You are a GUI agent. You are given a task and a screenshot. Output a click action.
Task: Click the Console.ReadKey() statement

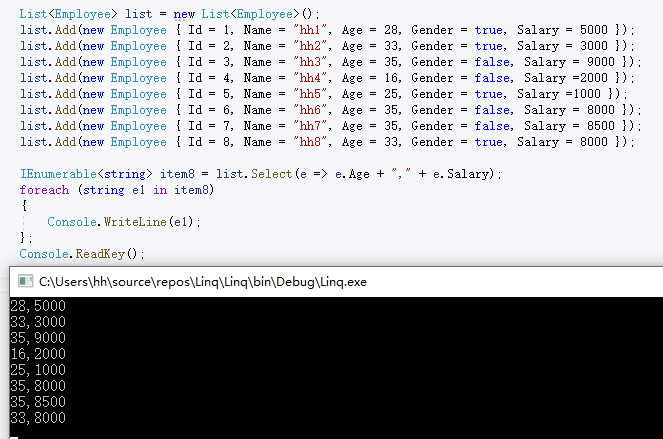pos(82,254)
